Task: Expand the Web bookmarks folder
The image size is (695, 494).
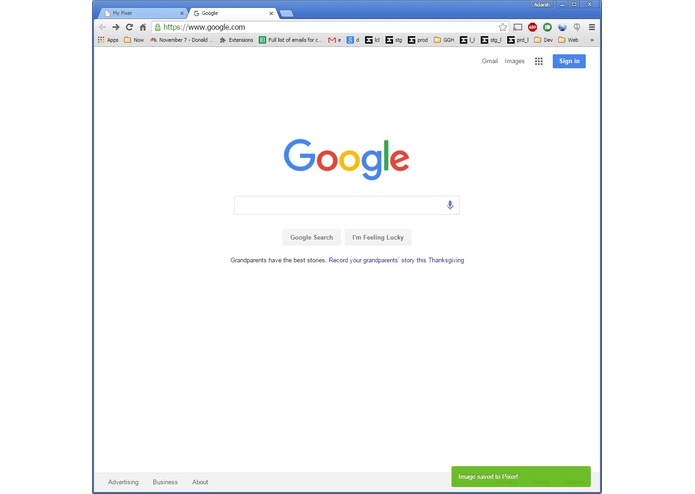Action: coord(568,40)
